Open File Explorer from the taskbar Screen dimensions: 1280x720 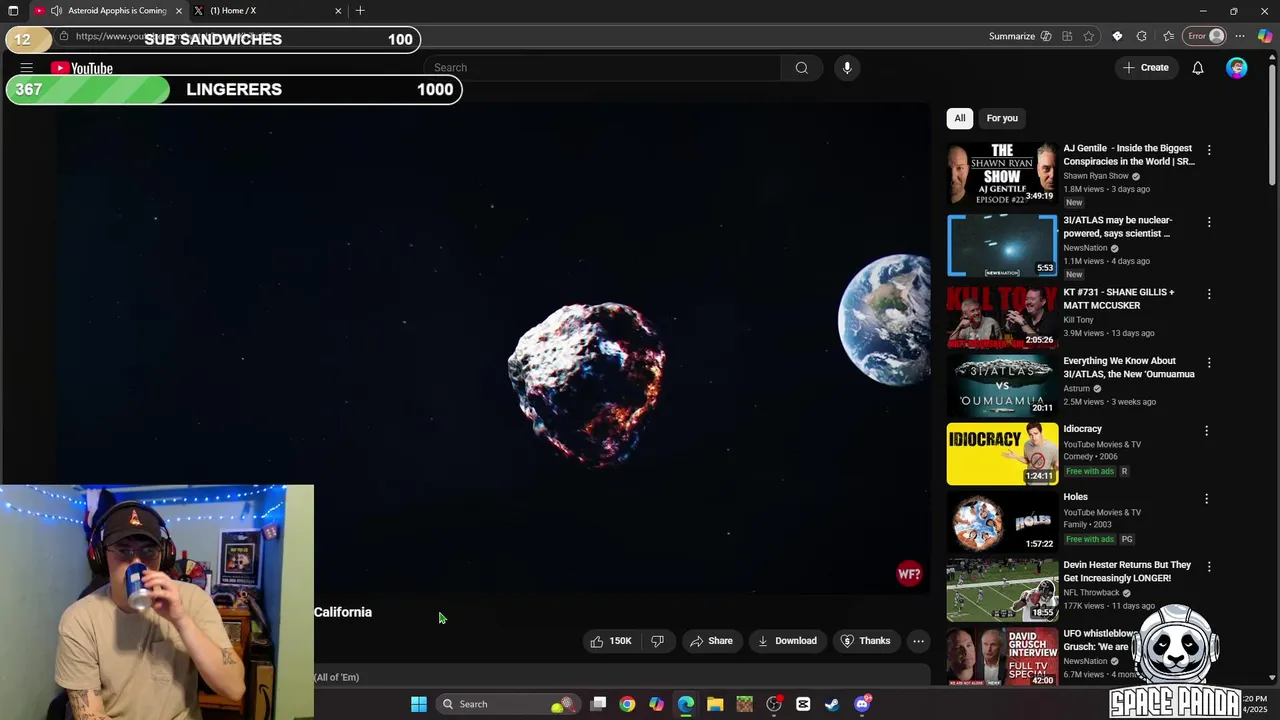click(x=715, y=704)
